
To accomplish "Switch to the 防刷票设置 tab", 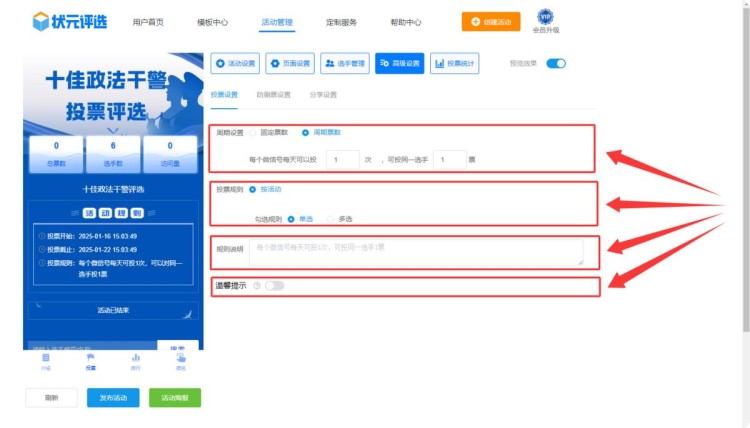I will pos(273,96).
